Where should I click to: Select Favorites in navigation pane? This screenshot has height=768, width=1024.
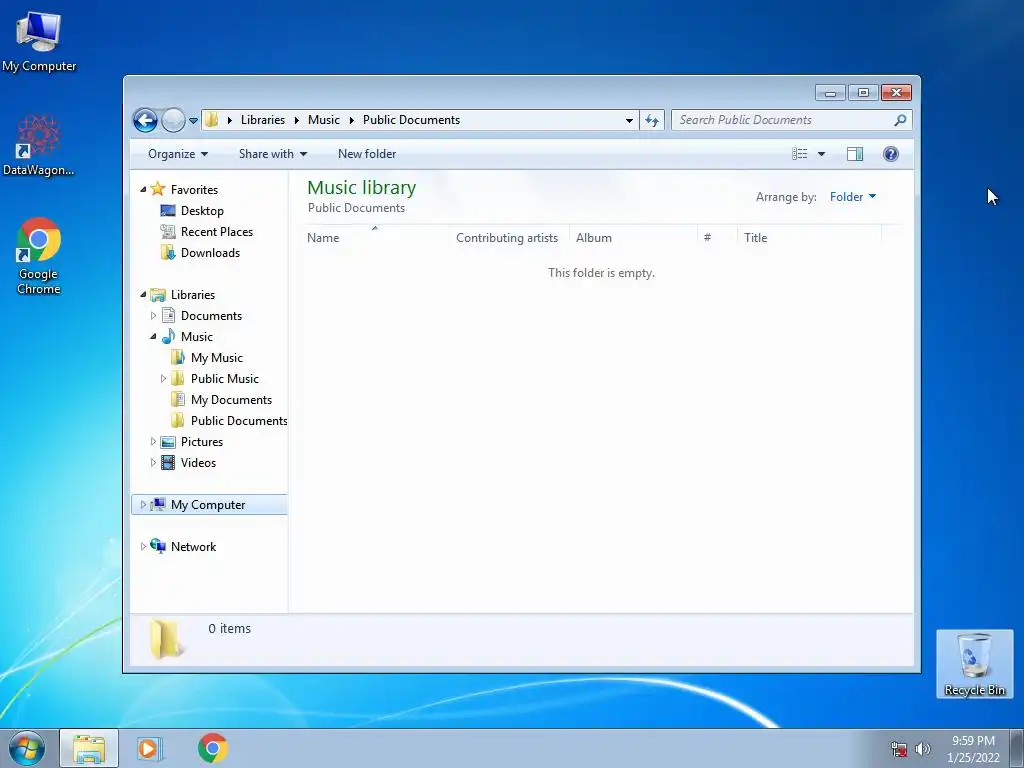[194, 190]
